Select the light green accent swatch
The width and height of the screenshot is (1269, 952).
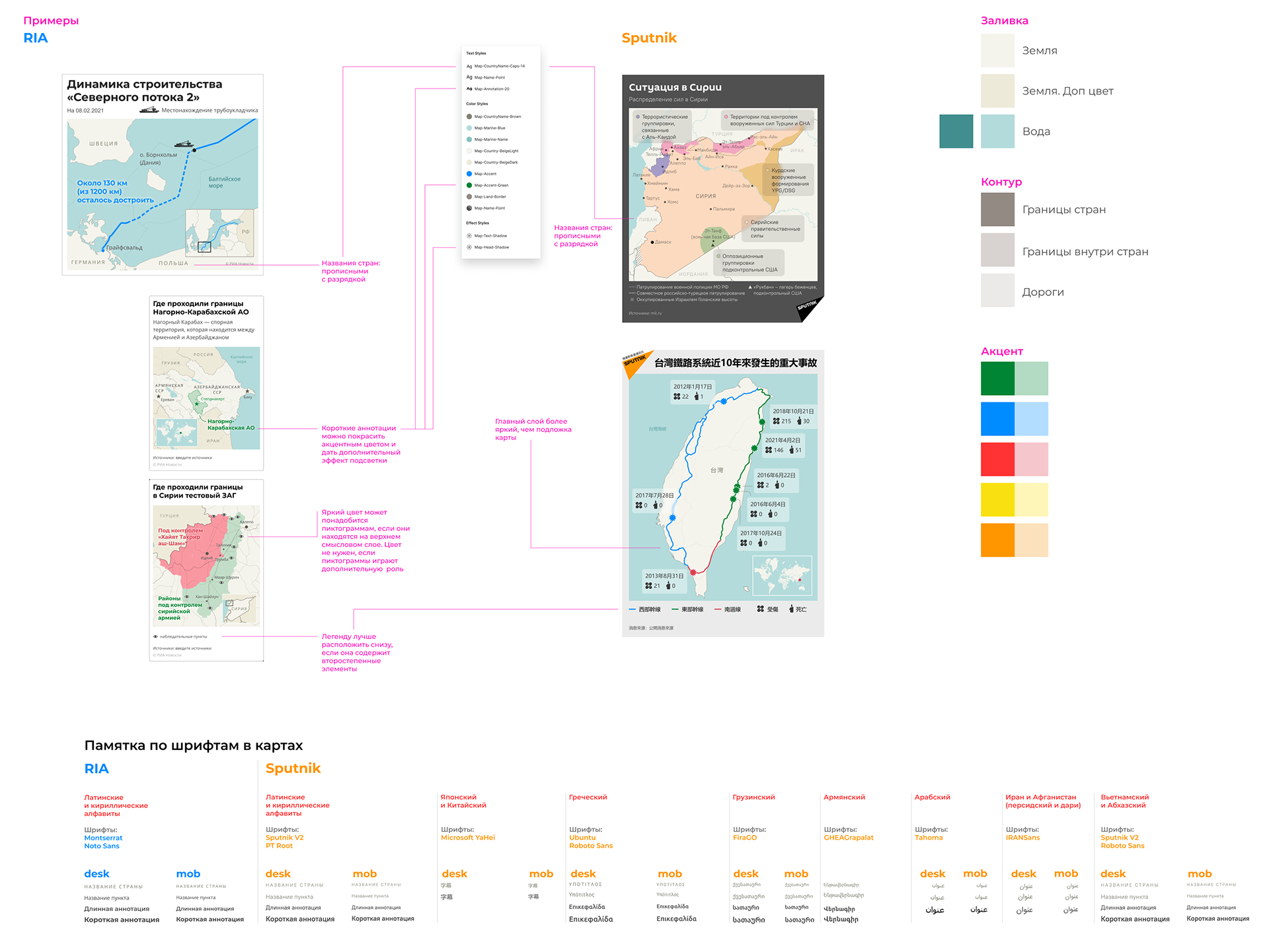1031,379
